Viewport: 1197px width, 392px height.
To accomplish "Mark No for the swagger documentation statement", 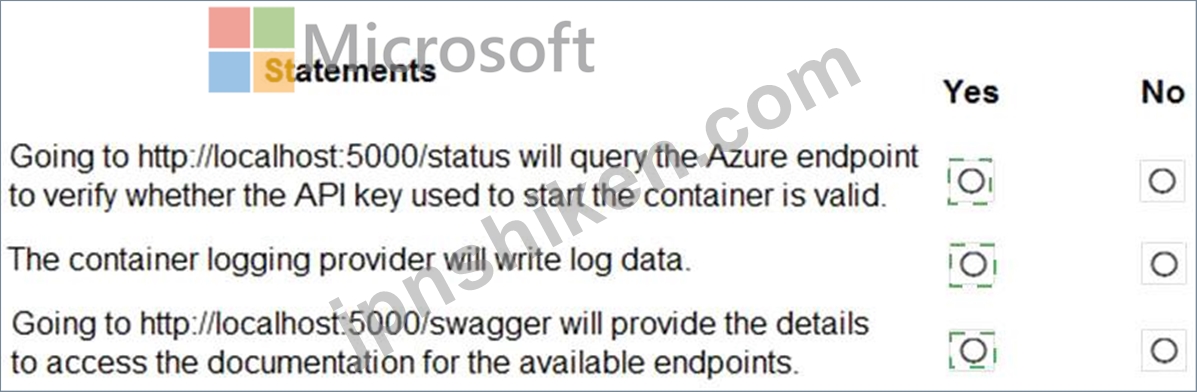I will 1163,351.
